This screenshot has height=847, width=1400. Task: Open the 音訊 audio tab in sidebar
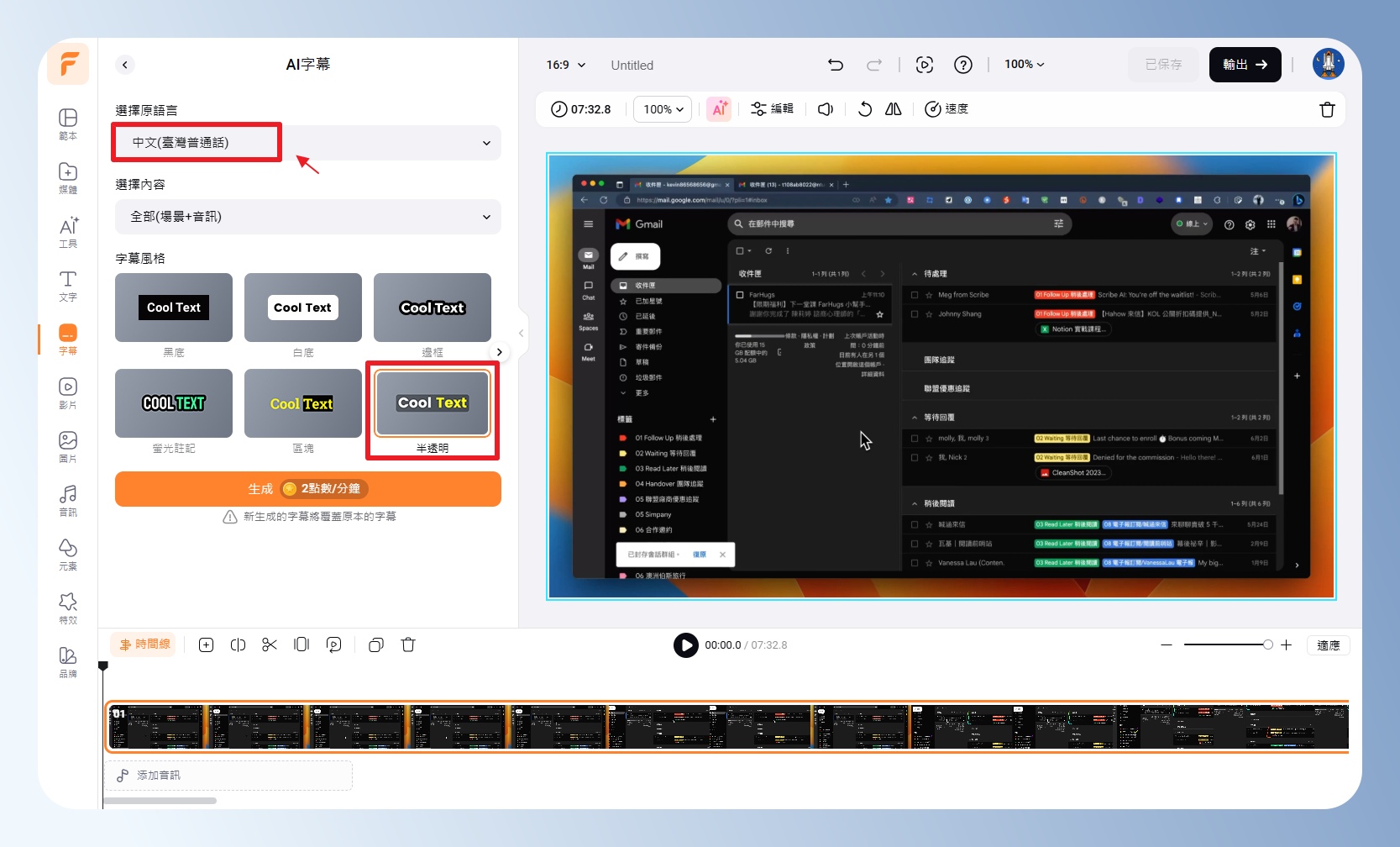[x=68, y=500]
